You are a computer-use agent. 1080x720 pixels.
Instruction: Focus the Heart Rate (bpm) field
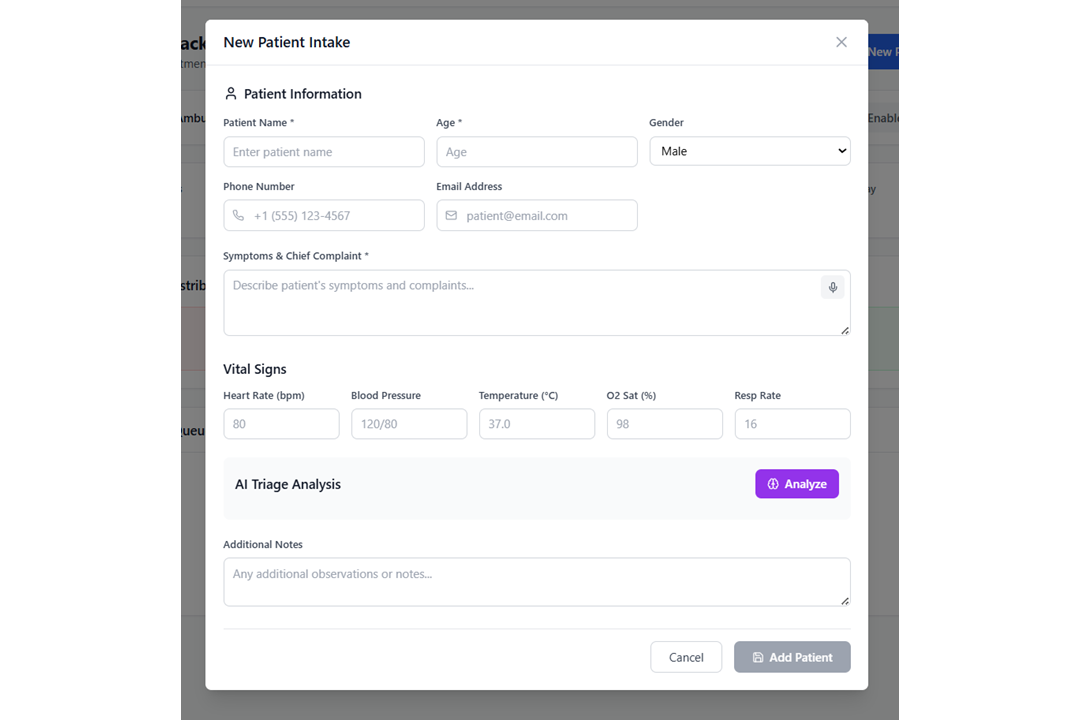tap(281, 424)
